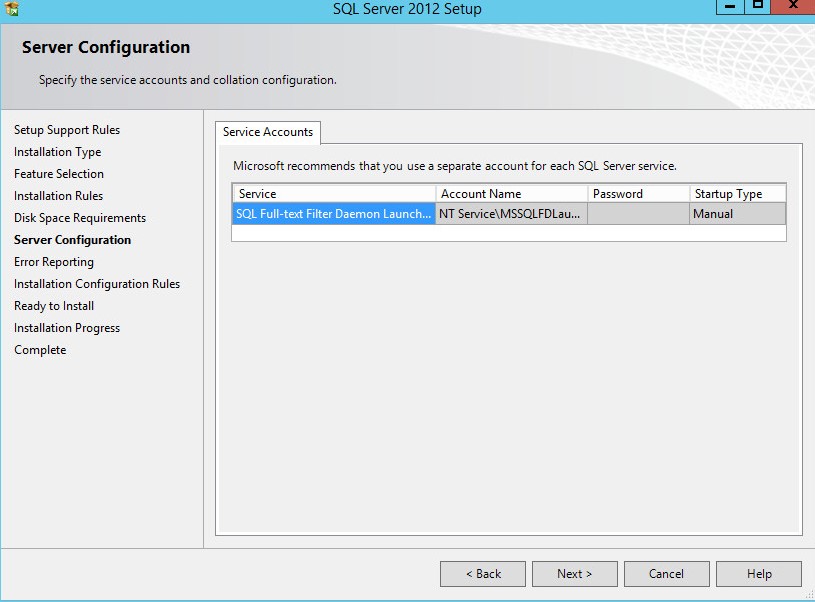Click the SQL Server setup icon in title bar

pyautogui.click(x=11, y=8)
